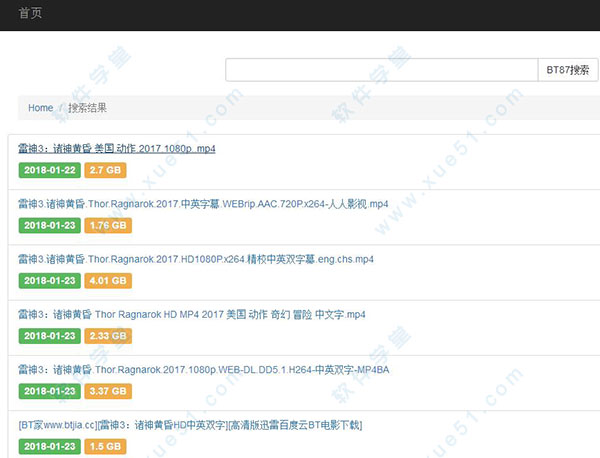Open the 首页 navigation item
600x458 pixels.
pyautogui.click(x=31, y=13)
